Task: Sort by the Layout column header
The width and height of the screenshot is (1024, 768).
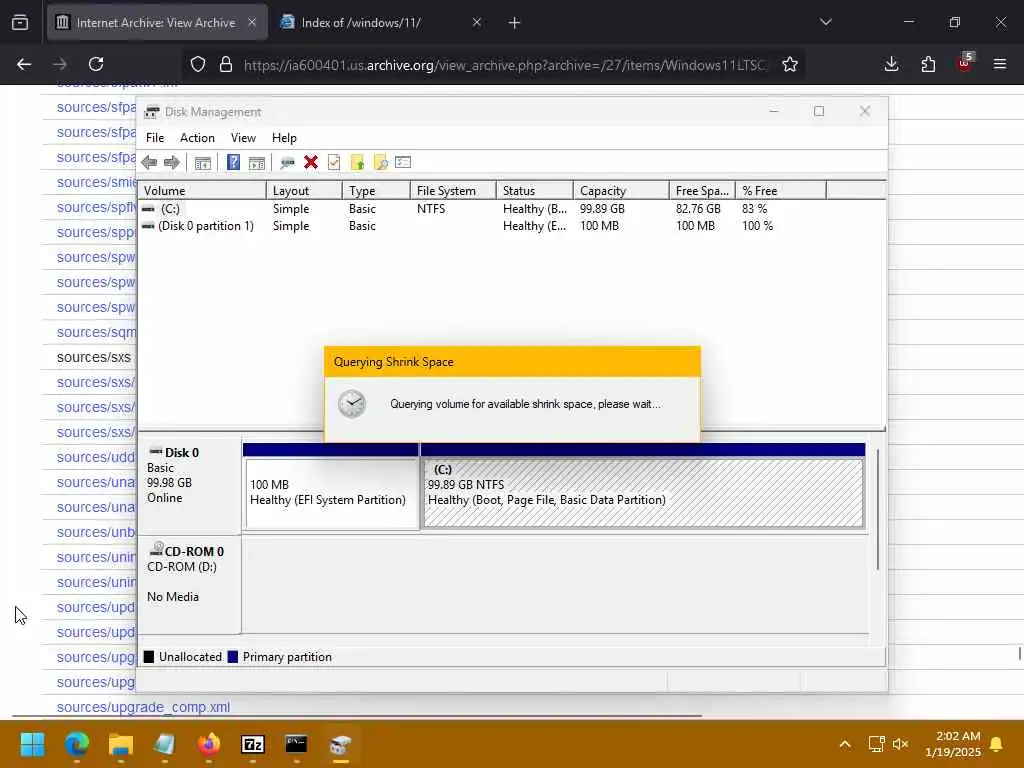Action: click(304, 191)
